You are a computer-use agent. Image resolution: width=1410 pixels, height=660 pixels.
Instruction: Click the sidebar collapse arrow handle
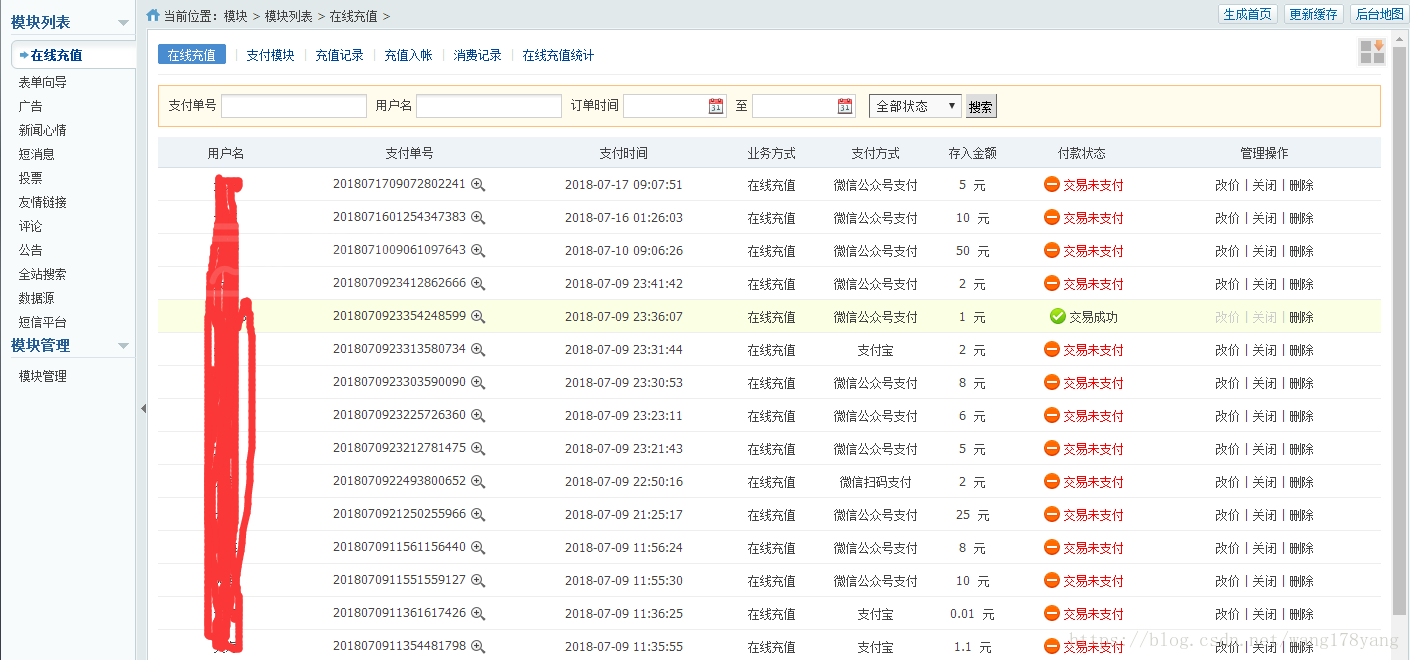142,408
